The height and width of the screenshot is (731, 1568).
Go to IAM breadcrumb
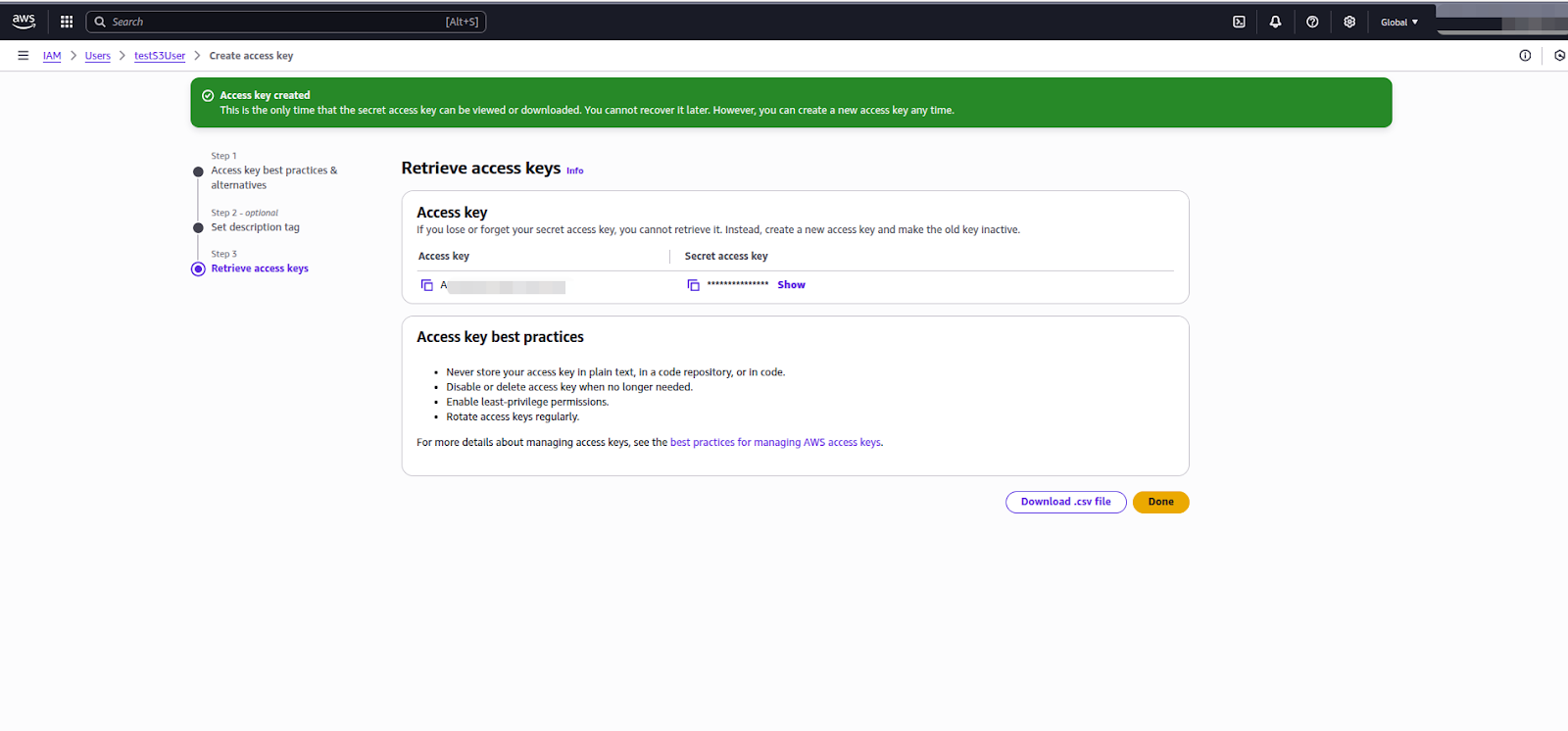[x=52, y=56]
